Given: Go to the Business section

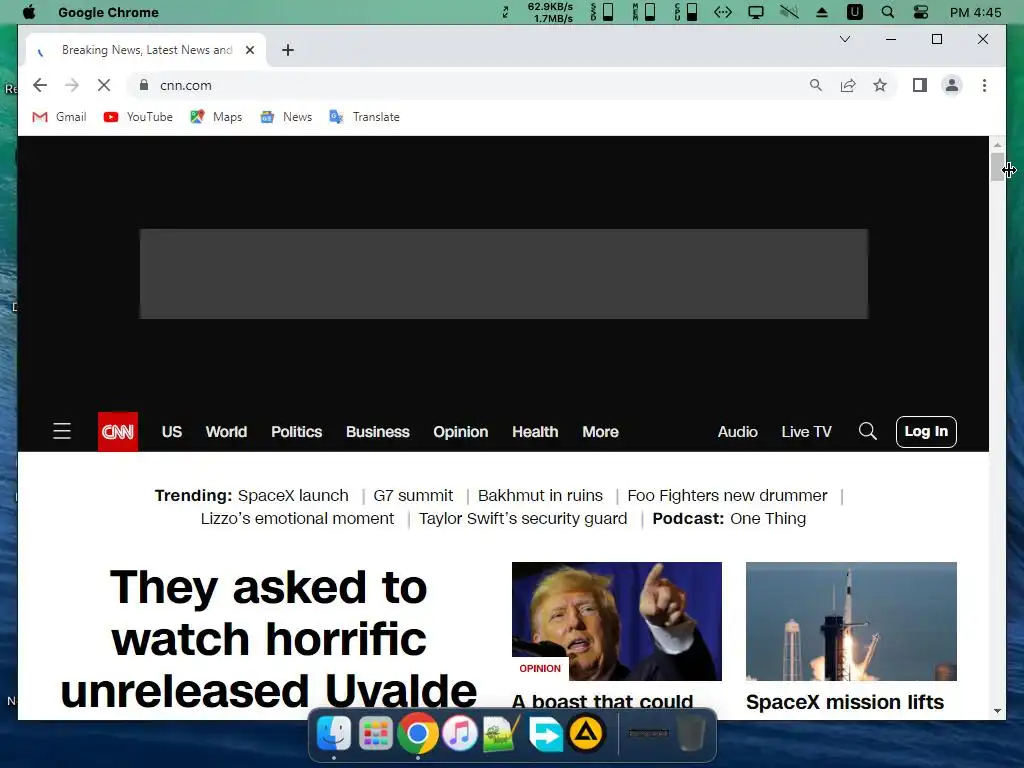Looking at the screenshot, I should [x=377, y=432].
